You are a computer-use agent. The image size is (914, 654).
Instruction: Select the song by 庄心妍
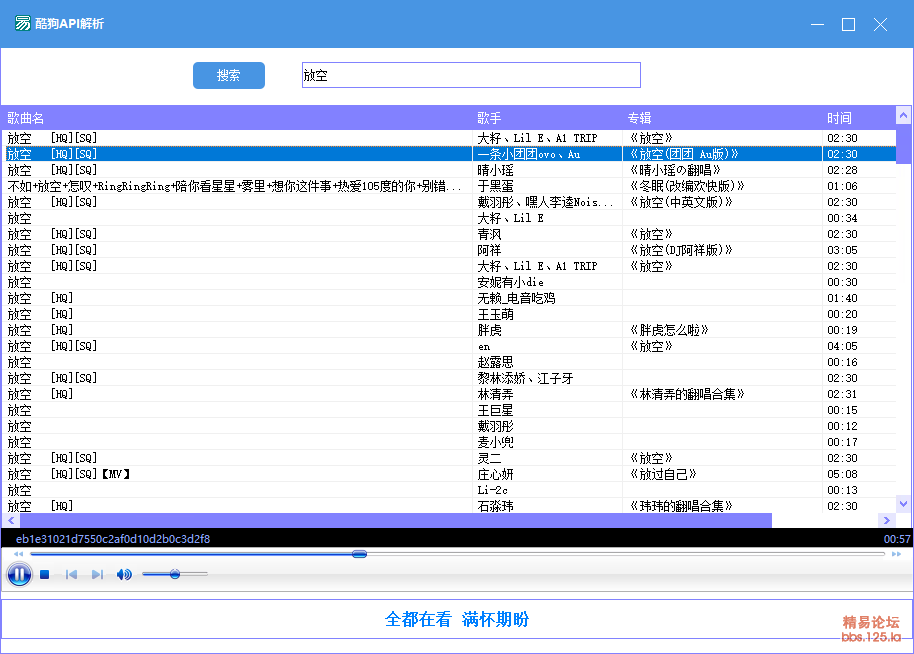tap(495, 474)
